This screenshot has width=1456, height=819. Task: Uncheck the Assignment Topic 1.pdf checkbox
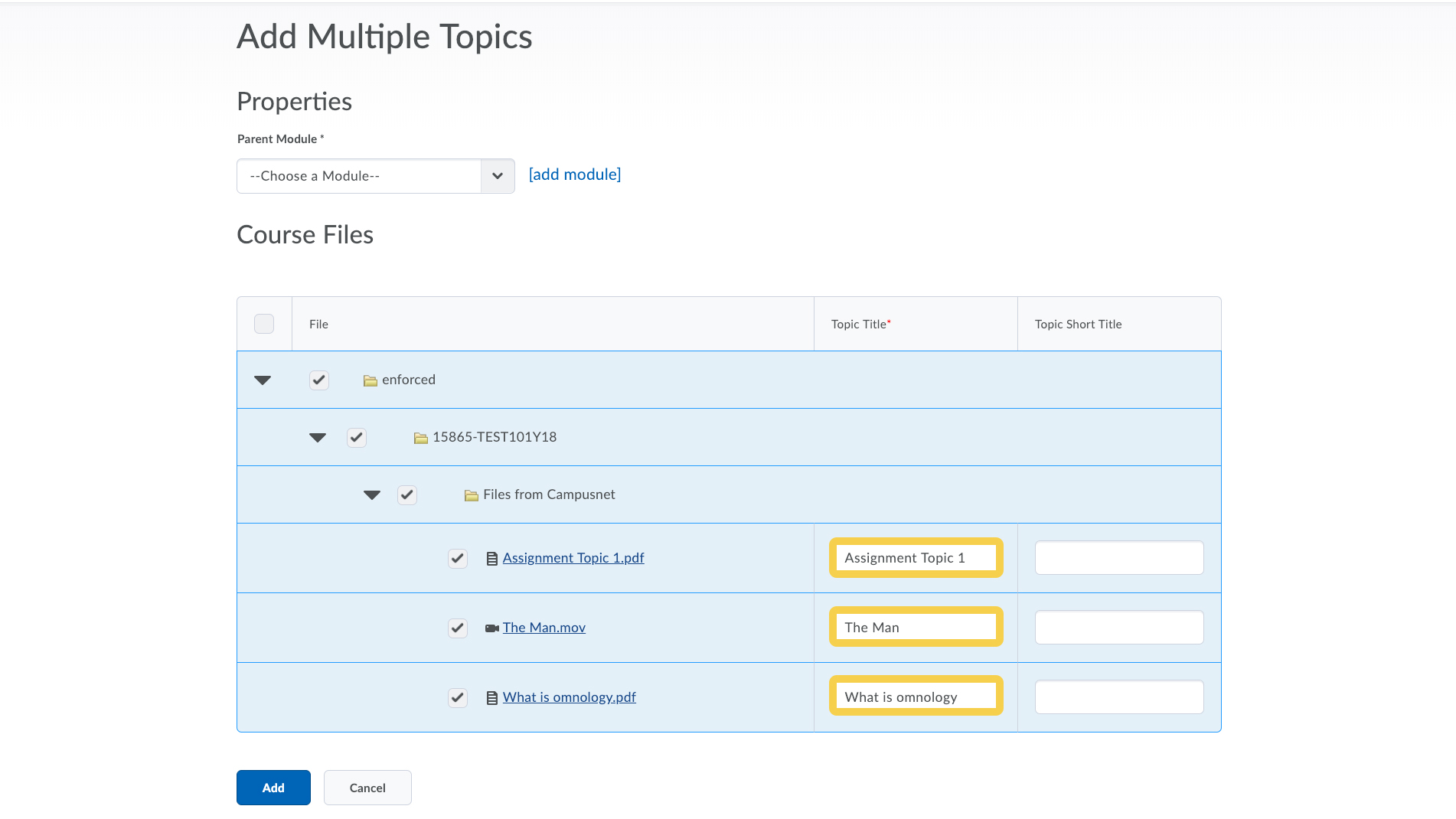pyautogui.click(x=458, y=559)
